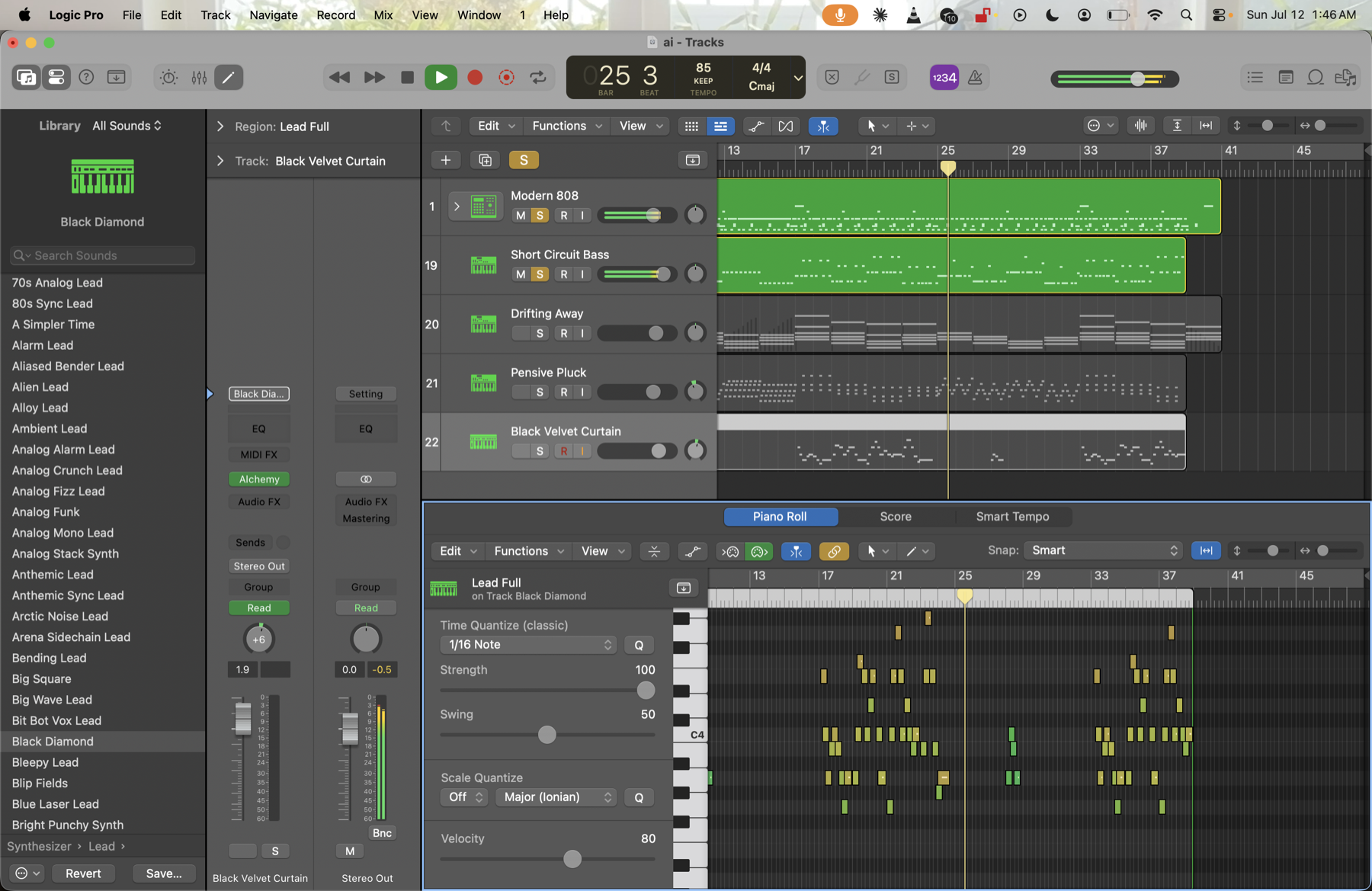Screen dimensions: 1372x891
Task: Open Quick Help question mark button
Action: (x=86, y=77)
